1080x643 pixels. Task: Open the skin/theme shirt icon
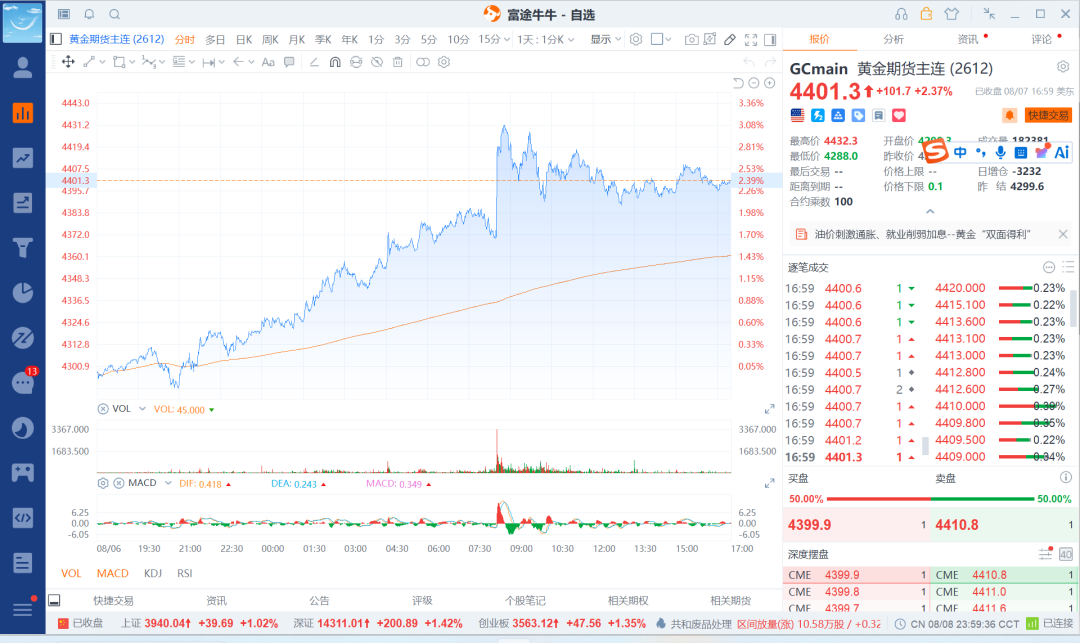[951, 14]
